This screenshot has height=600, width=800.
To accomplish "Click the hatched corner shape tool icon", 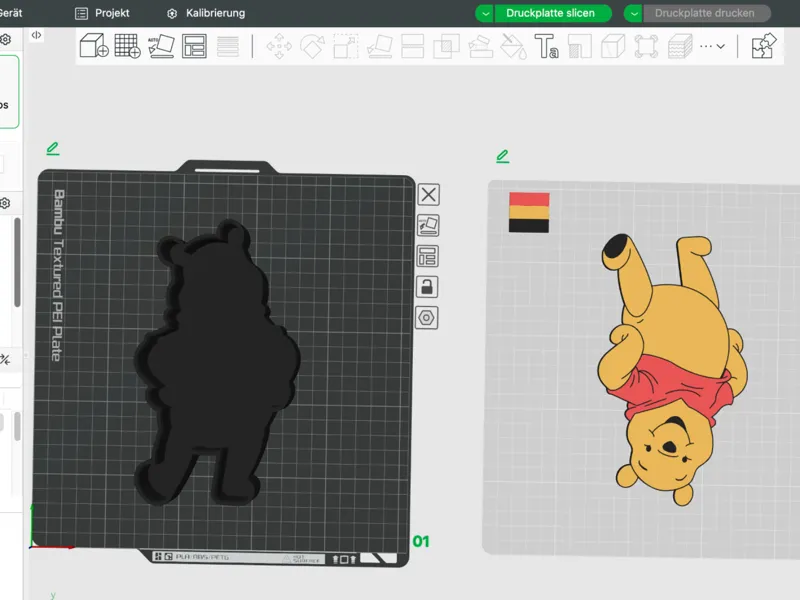I will click(580, 46).
